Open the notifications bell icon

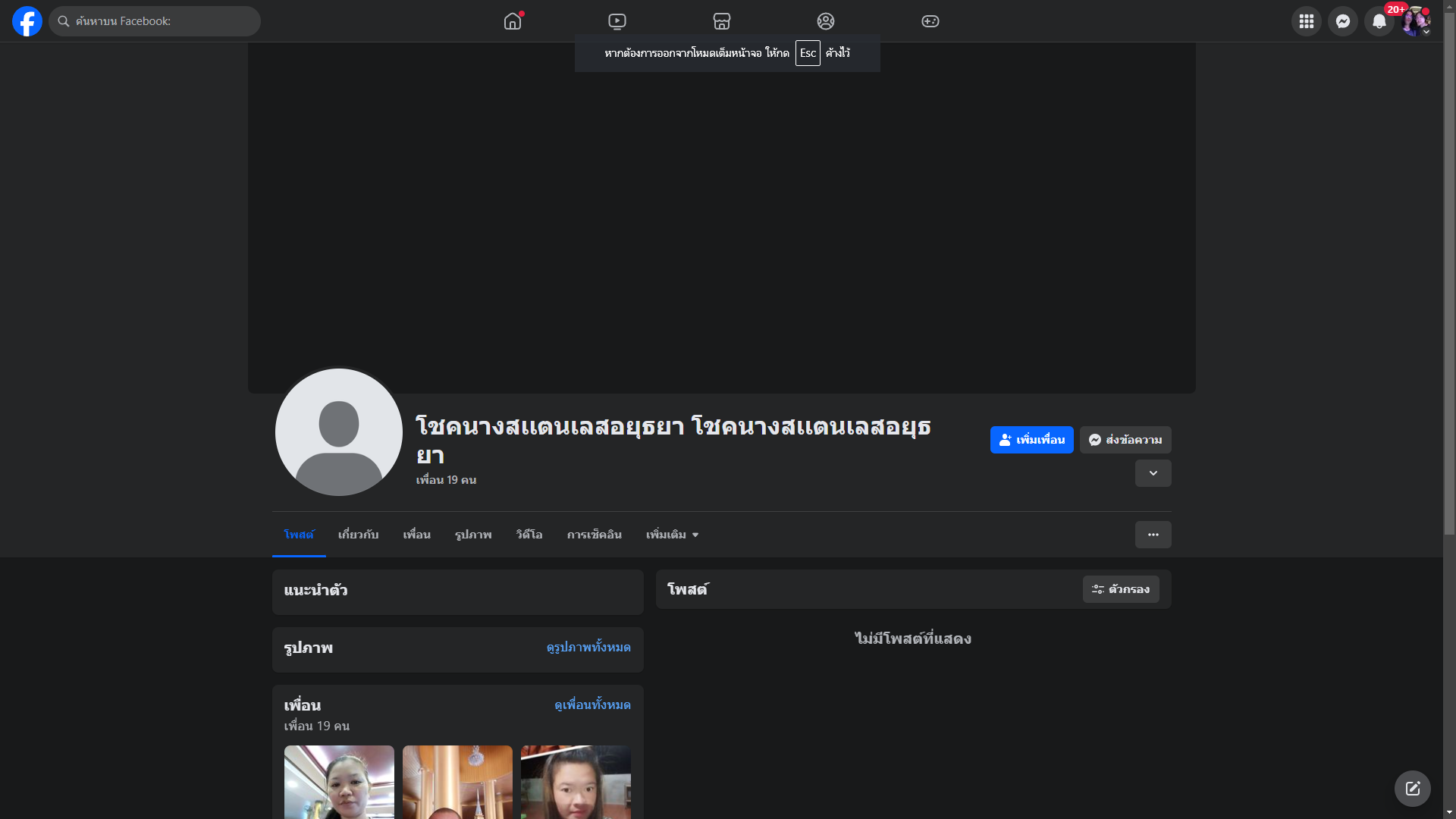tap(1379, 21)
